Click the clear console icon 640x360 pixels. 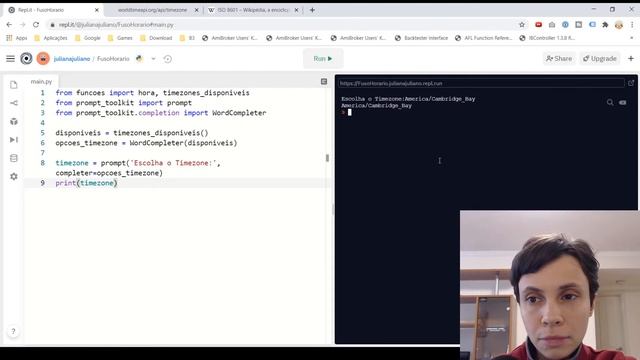coord(623,102)
